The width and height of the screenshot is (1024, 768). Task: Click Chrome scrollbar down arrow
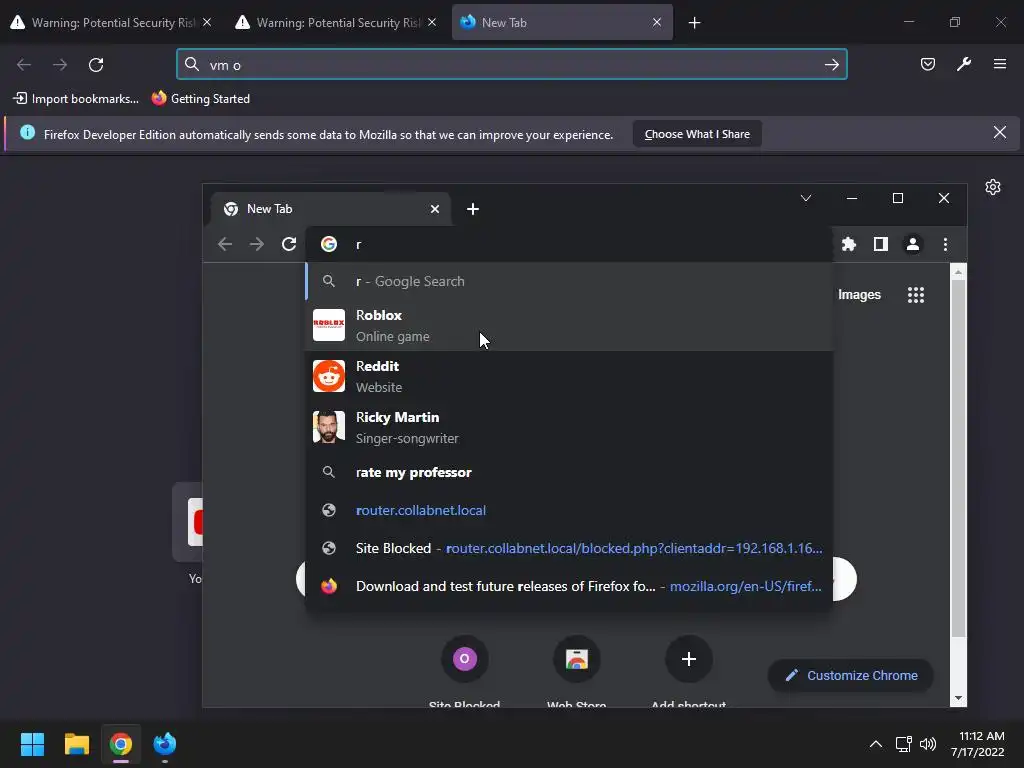[x=958, y=697]
